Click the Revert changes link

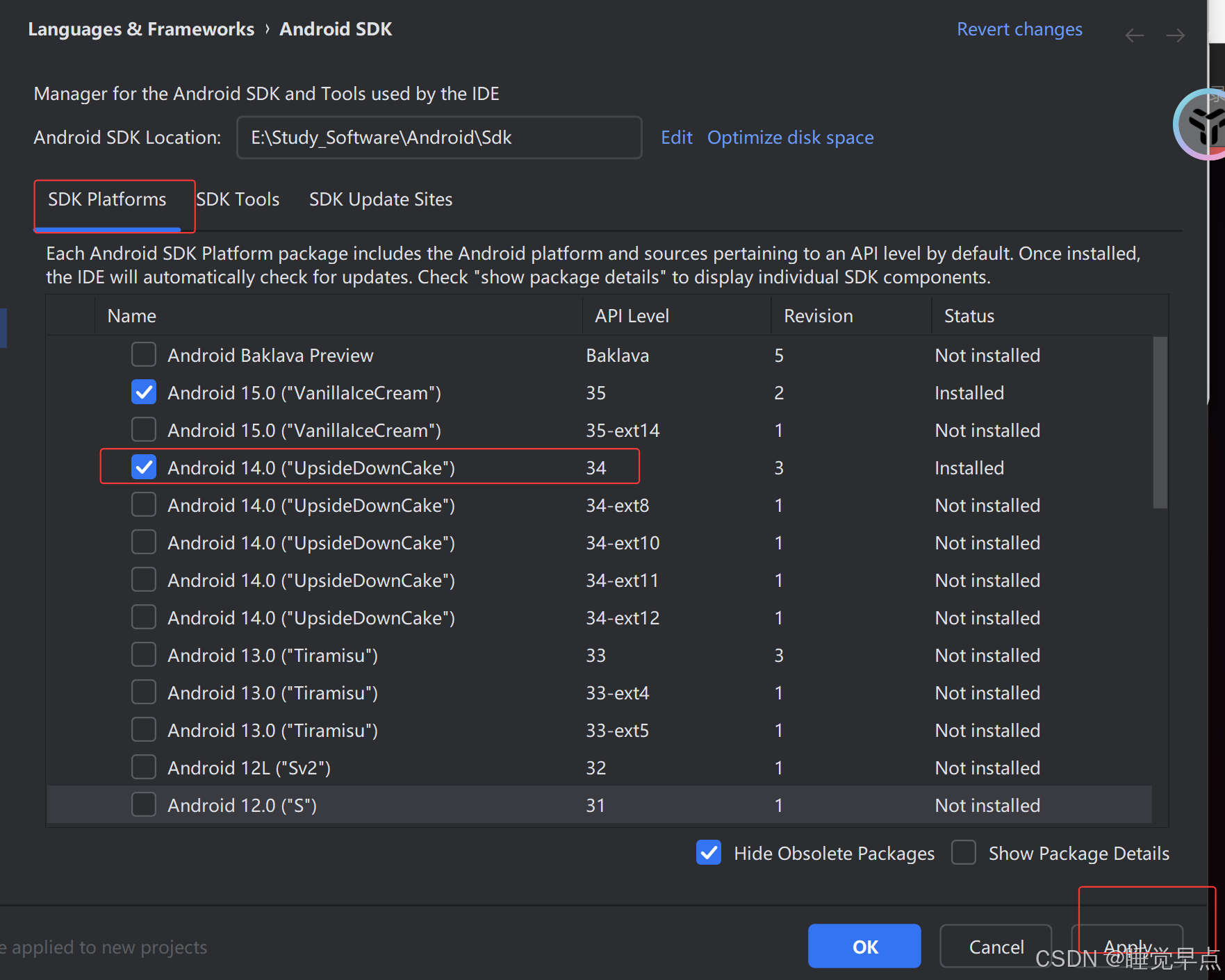click(x=1019, y=28)
